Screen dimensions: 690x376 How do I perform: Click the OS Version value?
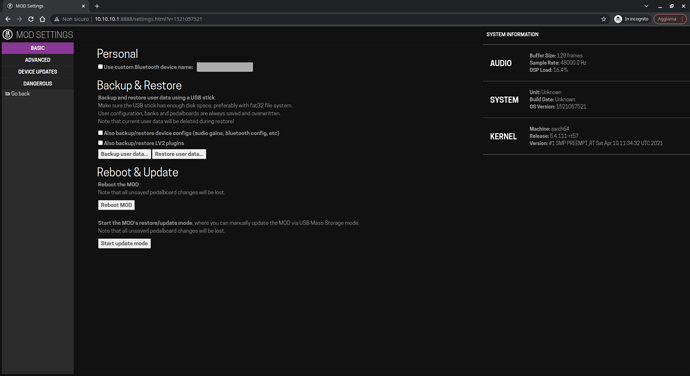pos(571,107)
